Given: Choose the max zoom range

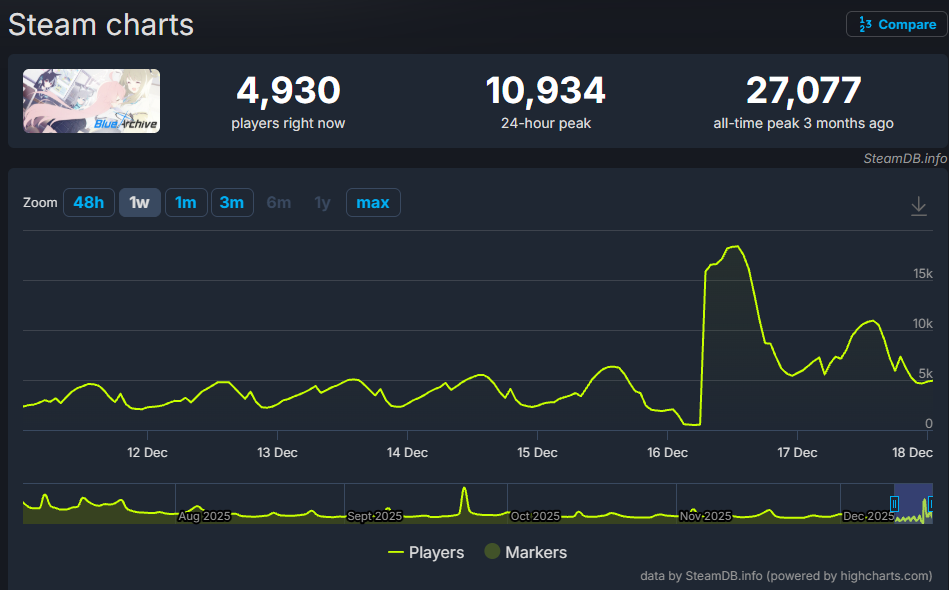Looking at the screenshot, I should 373,203.
